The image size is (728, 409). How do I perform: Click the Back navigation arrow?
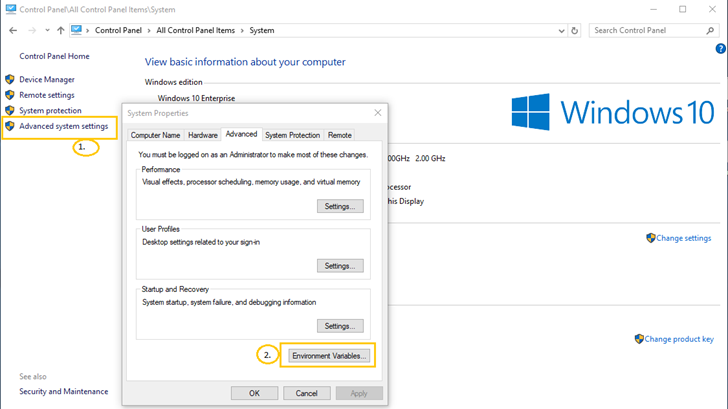pyautogui.click(x=13, y=30)
